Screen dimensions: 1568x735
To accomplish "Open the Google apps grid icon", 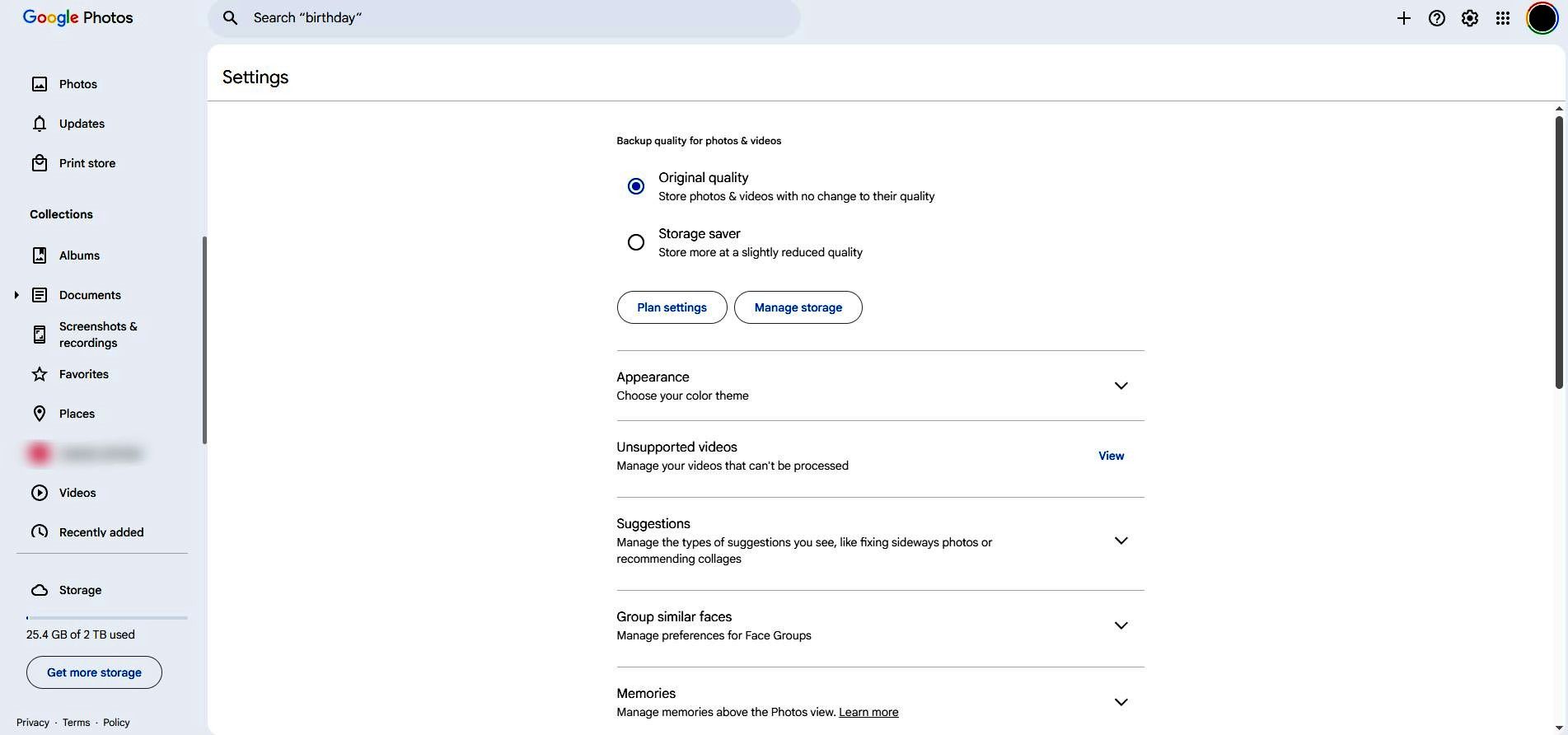I will click(1502, 18).
